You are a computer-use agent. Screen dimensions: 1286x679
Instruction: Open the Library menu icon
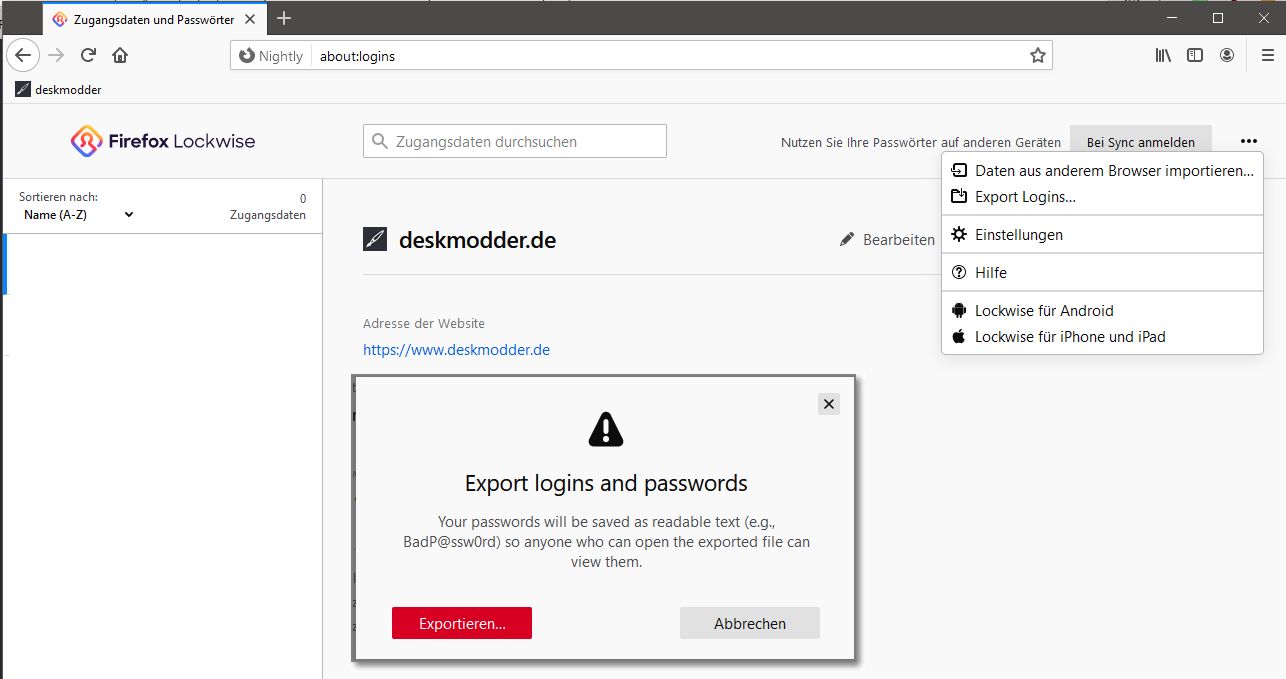[x=1163, y=56]
